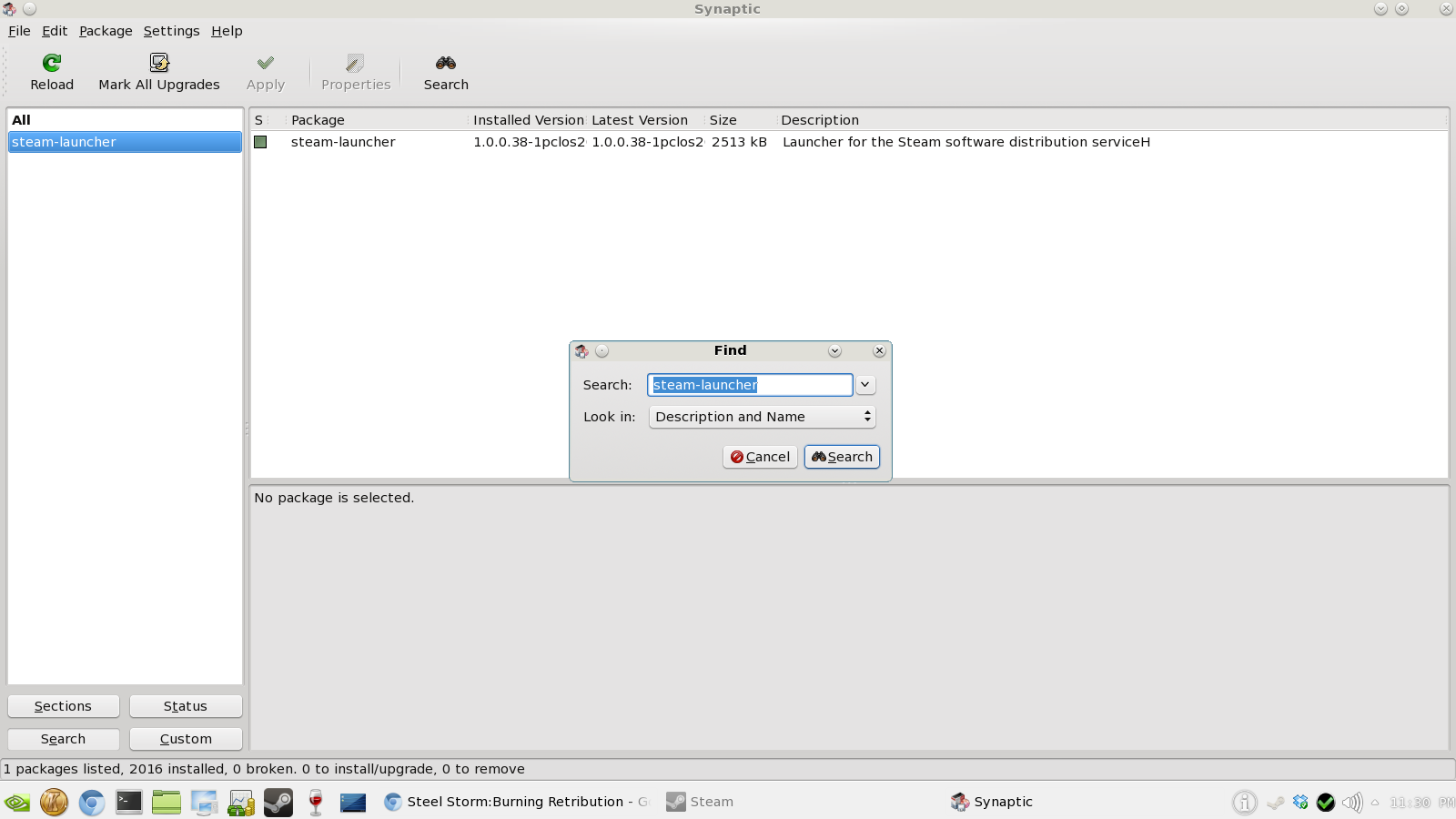Launch Chromium browser from the panel
The width and height of the screenshot is (1456, 819).
[x=92, y=802]
